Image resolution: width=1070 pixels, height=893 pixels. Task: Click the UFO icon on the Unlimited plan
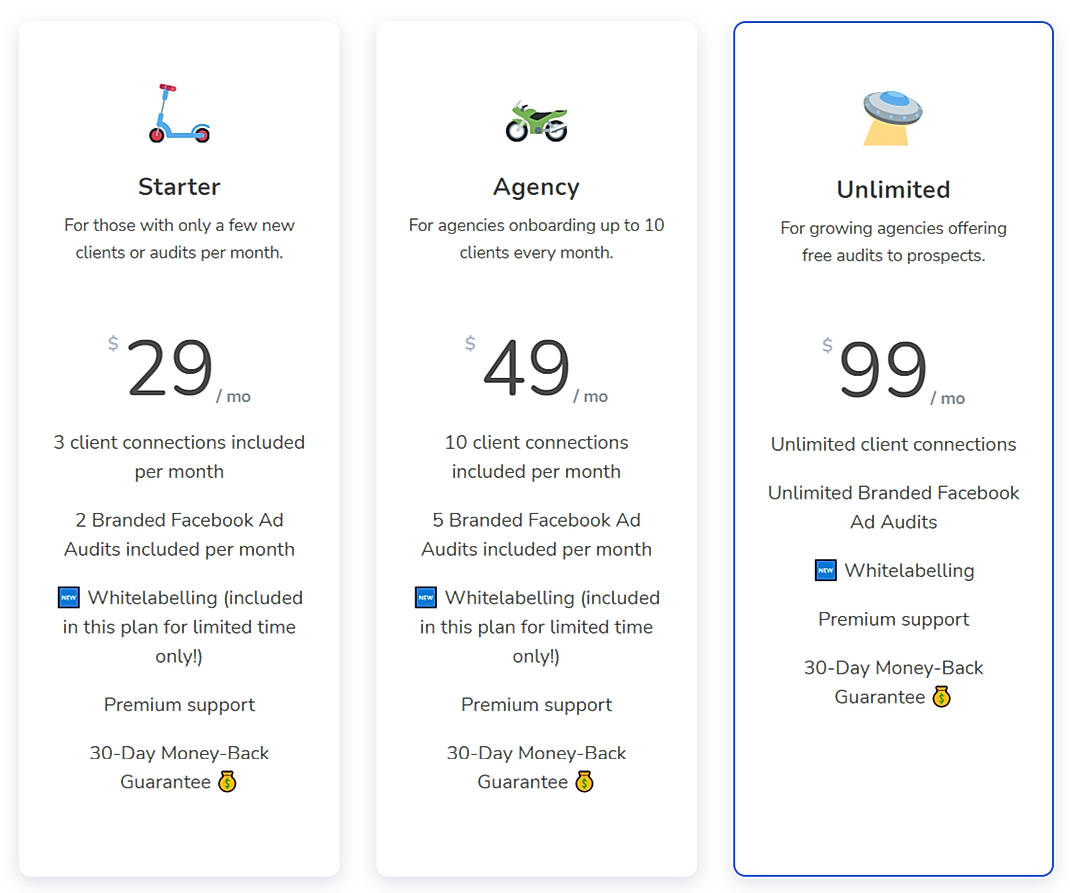(x=893, y=110)
